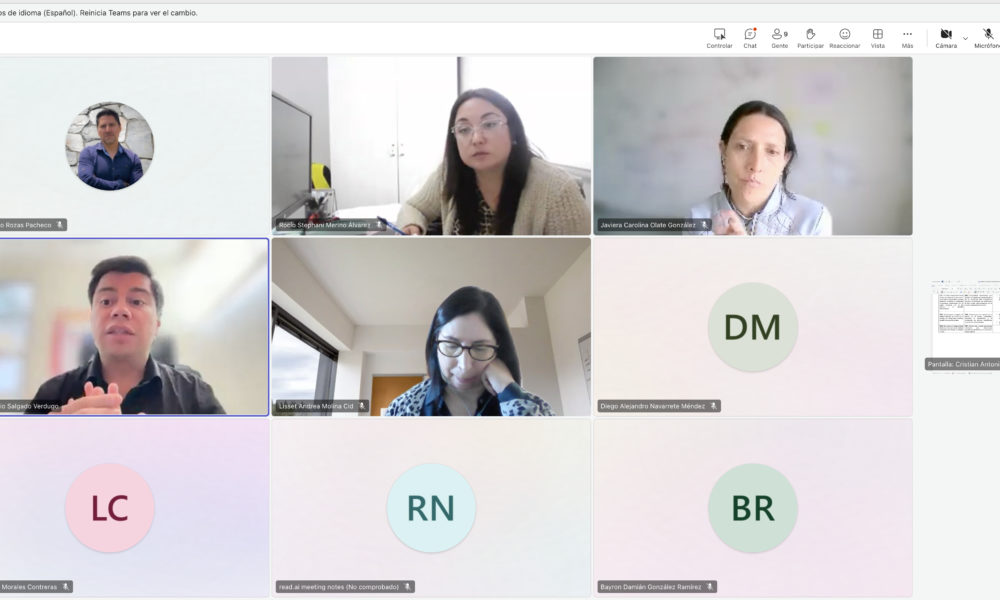Click the Rozas Pacheco profile photo
This screenshot has width=1000, height=600.
click(110, 146)
